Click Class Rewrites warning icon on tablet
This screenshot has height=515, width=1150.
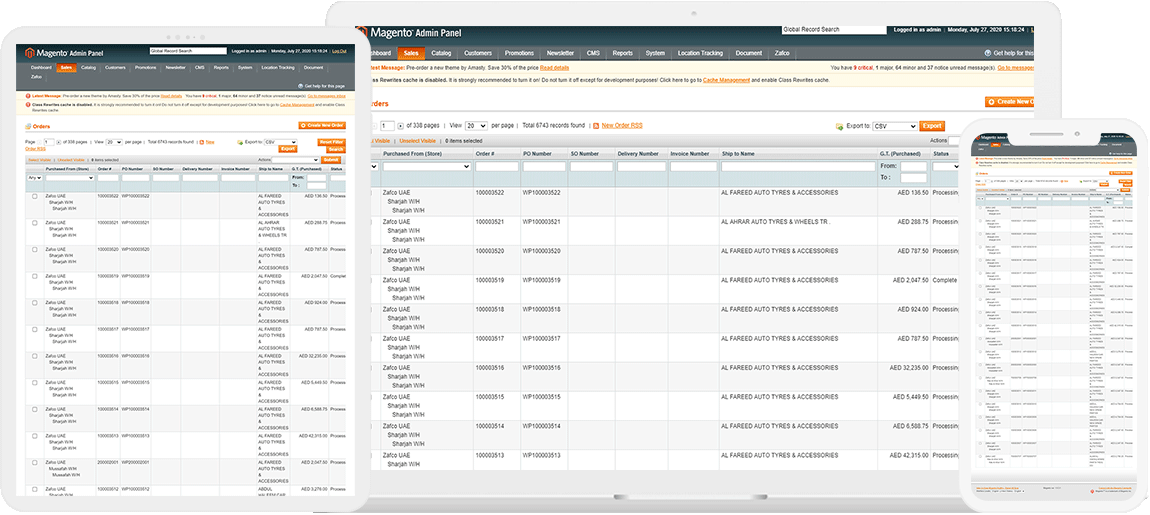28,105
